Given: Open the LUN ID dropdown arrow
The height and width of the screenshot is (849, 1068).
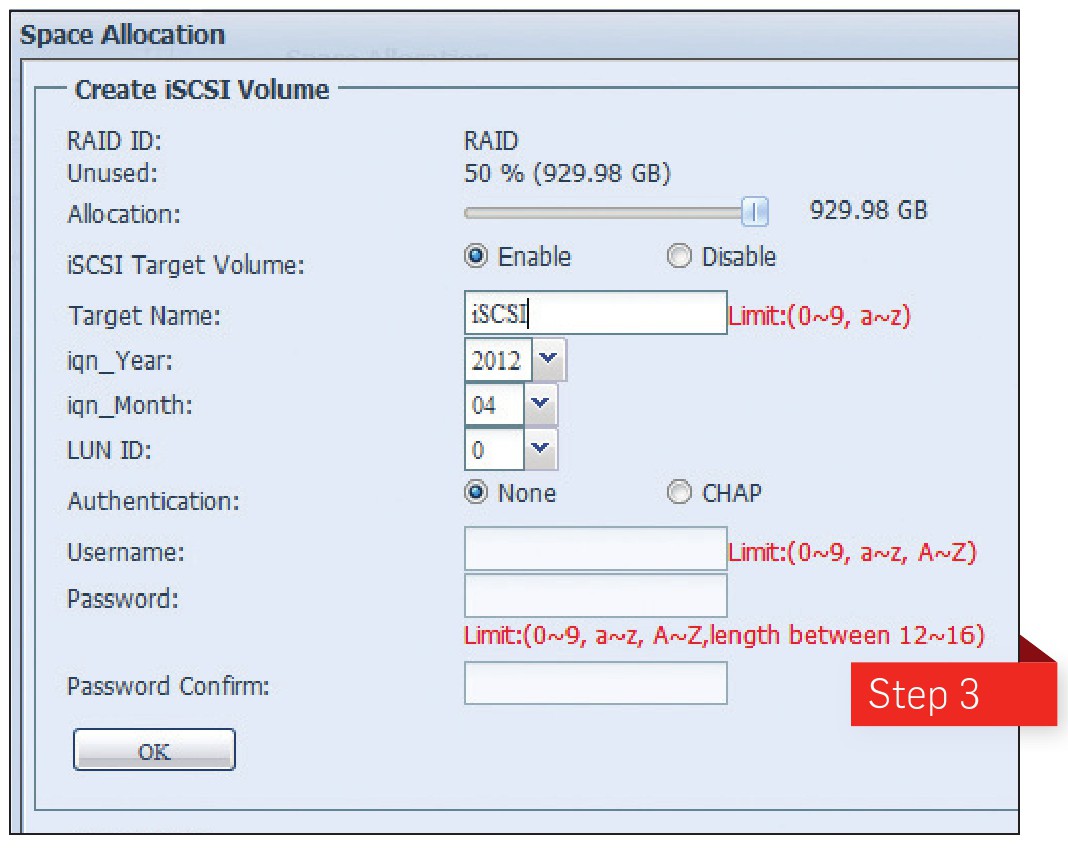Looking at the screenshot, I should coord(540,450).
